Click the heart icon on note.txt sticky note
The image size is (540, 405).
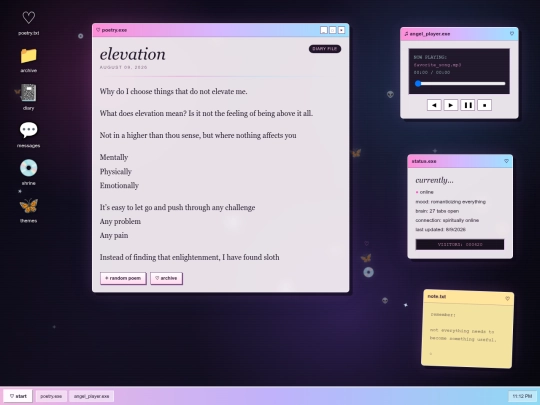click(507, 298)
